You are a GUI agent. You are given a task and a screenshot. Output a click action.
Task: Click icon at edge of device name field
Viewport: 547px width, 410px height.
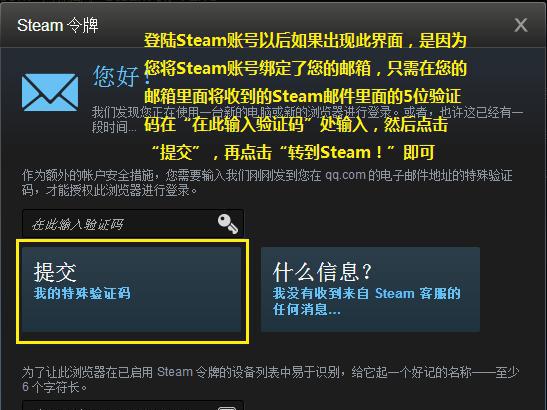(227, 408)
